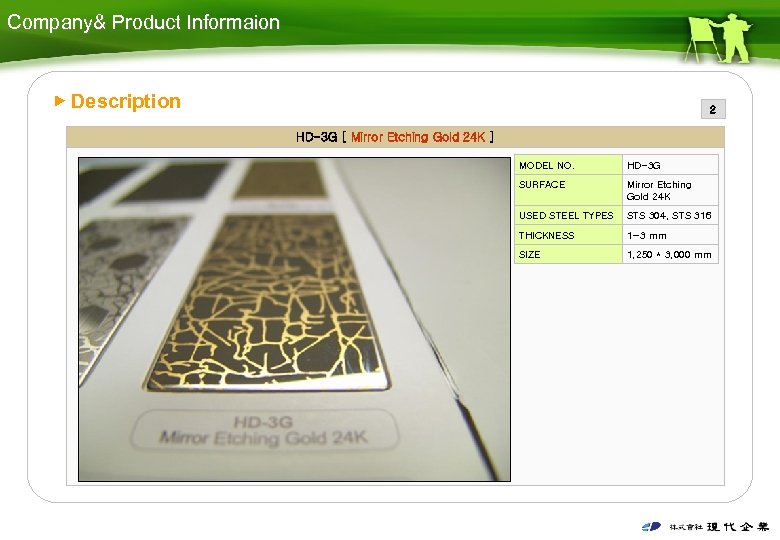Image resolution: width=780 pixels, height=540 pixels.
Task: Click the blue company logo icon in footer
Action: click(x=651, y=527)
